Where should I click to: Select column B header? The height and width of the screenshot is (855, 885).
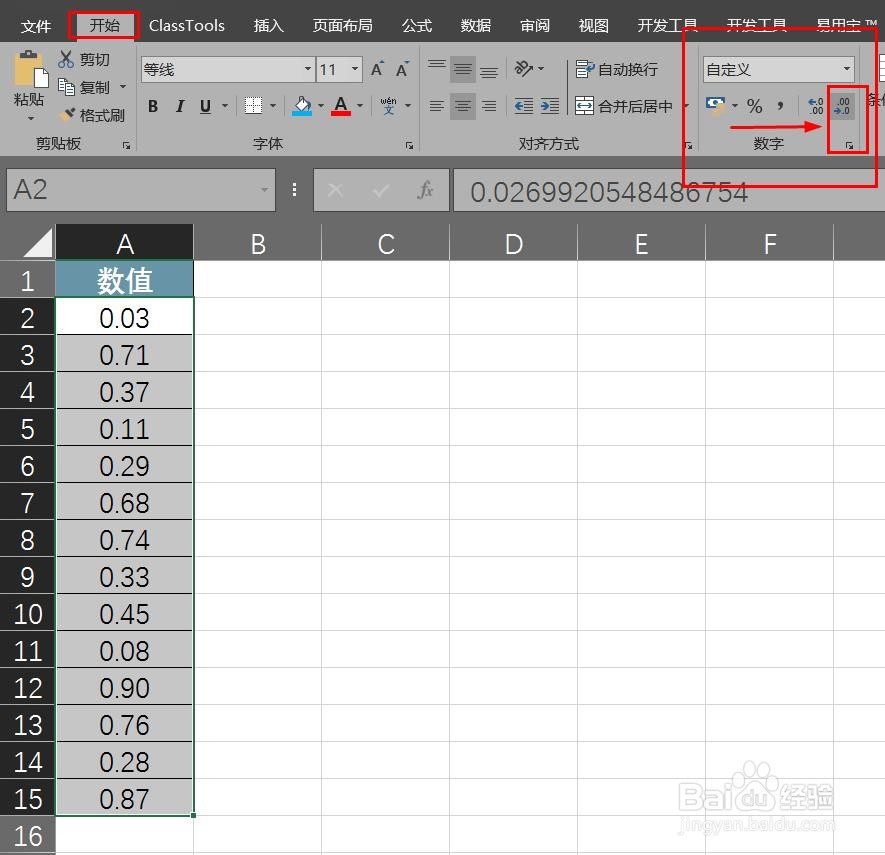pyautogui.click(x=258, y=243)
